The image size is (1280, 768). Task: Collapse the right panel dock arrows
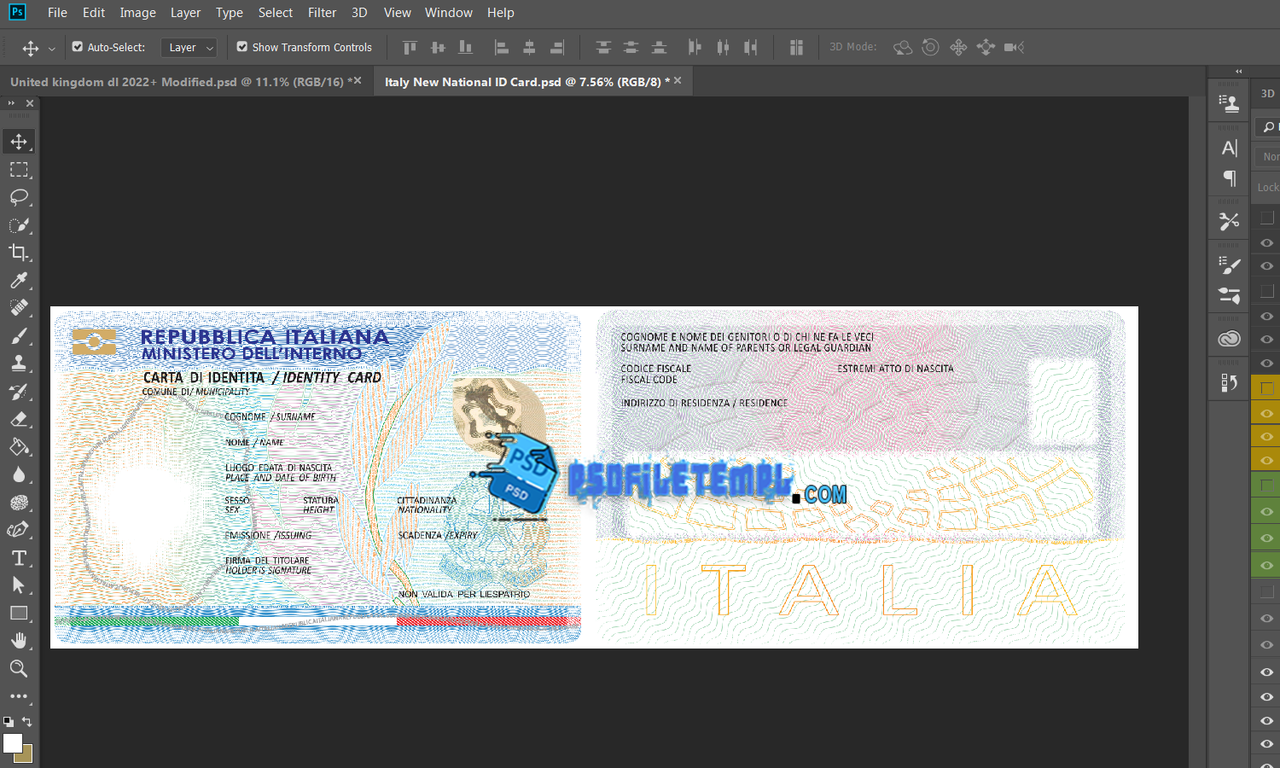click(1239, 72)
